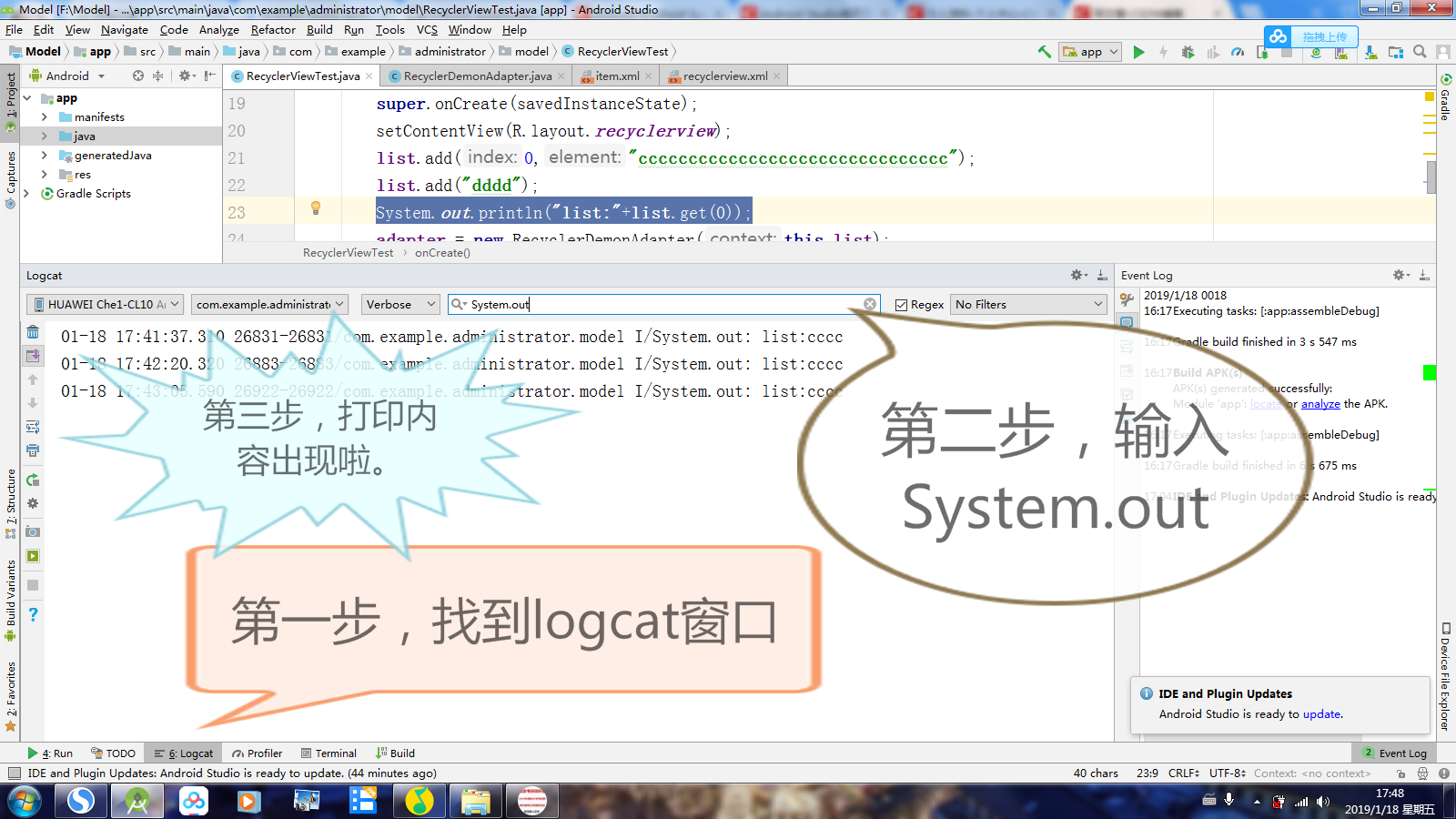
Task: Open the Build menu
Action: 319,29
